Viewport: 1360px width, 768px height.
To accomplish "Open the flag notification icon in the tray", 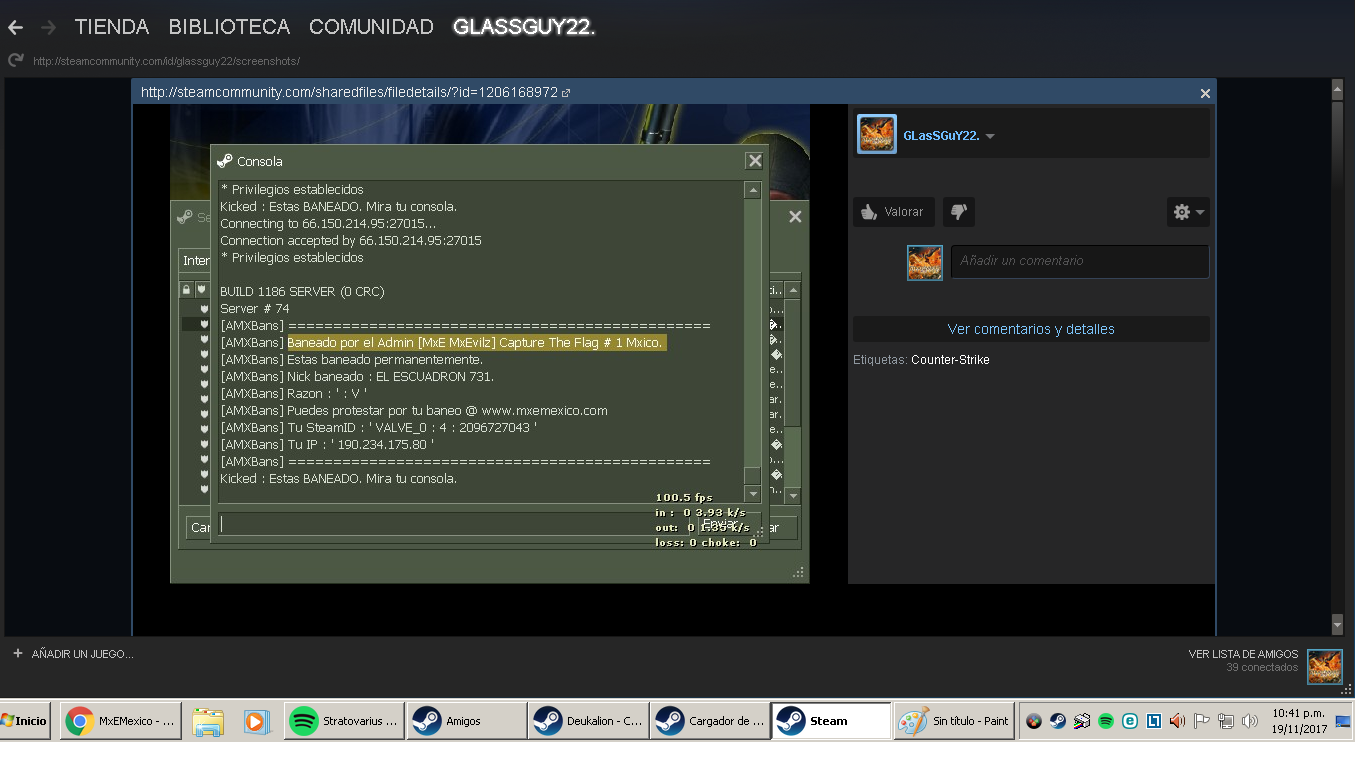I will [x=1202, y=721].
